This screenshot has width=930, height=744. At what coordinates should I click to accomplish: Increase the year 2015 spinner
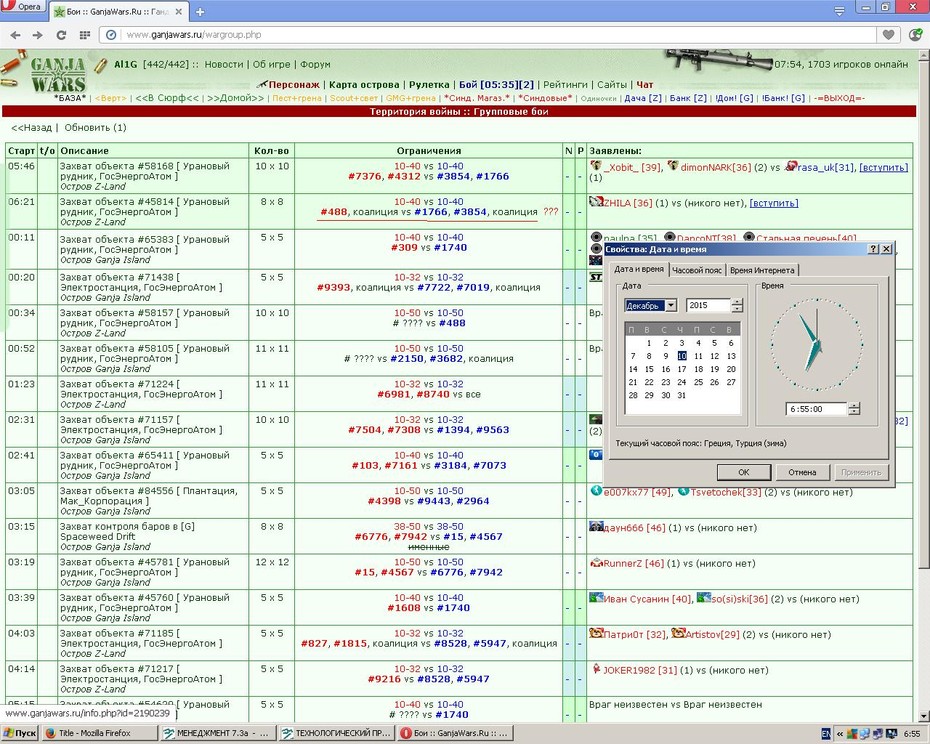click(x=737, y=302)
